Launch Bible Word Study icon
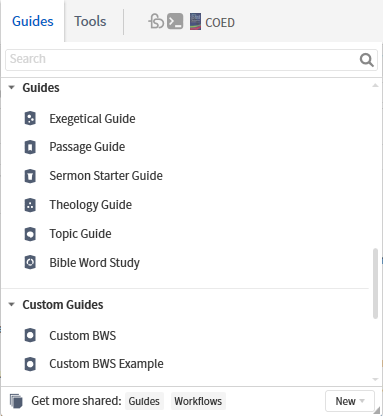 coord(30,263)
